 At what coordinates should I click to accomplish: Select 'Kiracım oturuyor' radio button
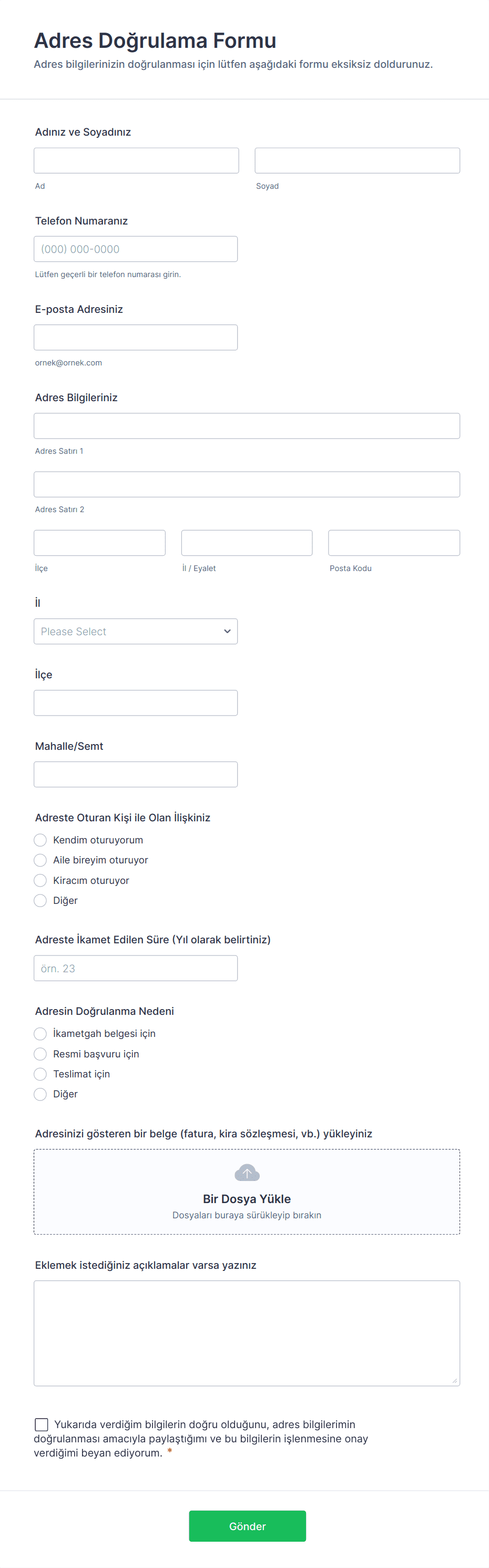pos(40,880)
